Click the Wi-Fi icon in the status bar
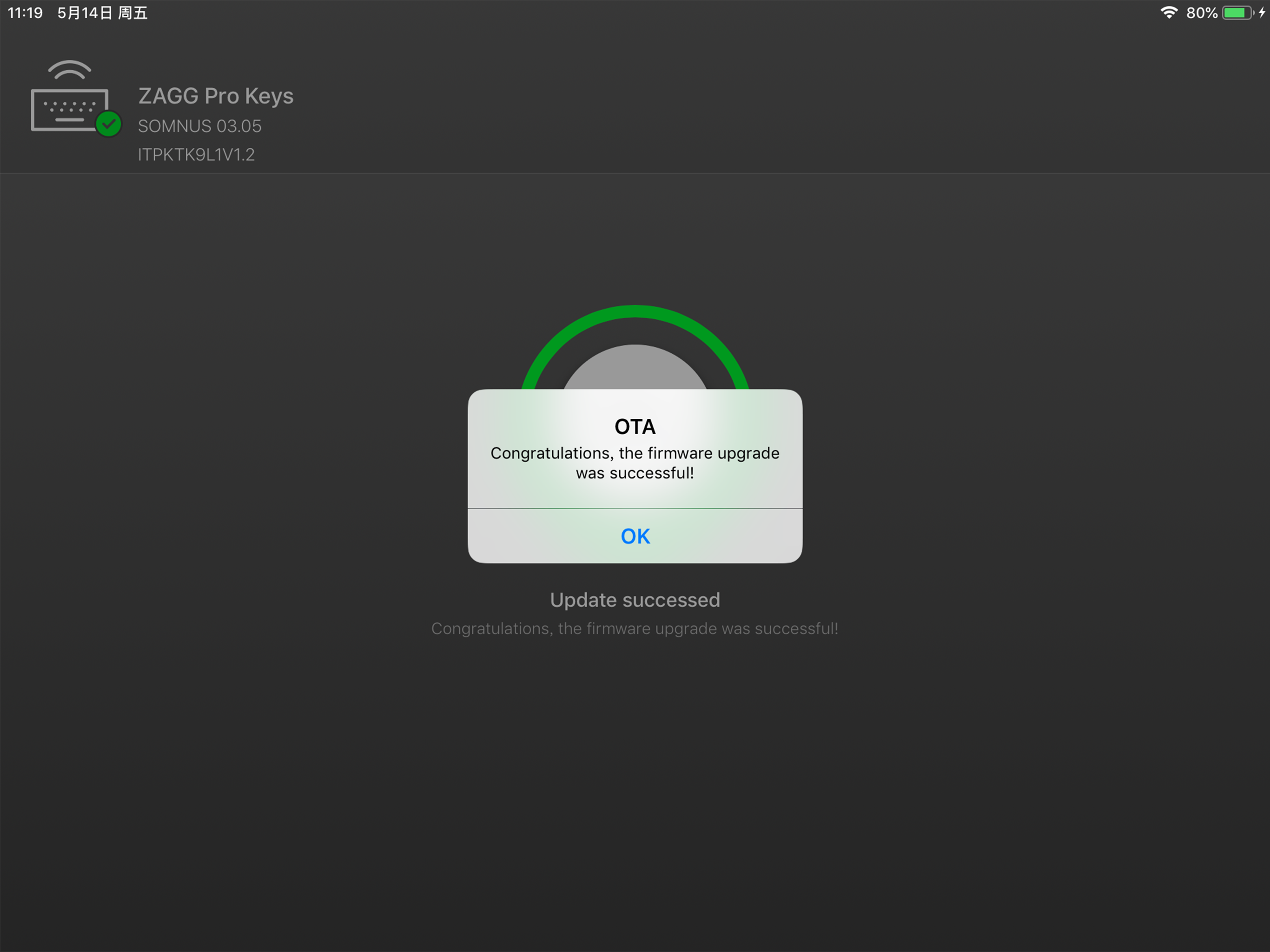 (1170, 13)
